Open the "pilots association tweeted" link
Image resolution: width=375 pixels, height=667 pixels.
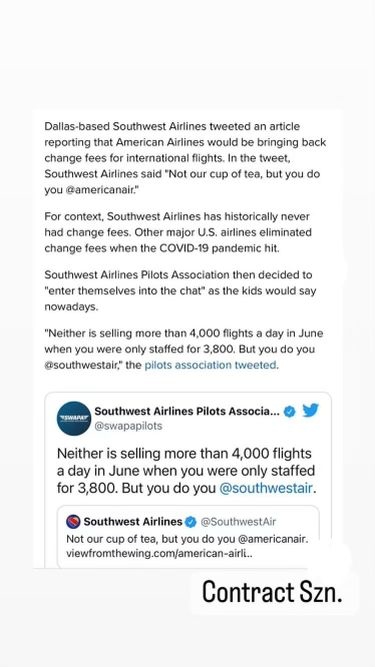(210, 365)
